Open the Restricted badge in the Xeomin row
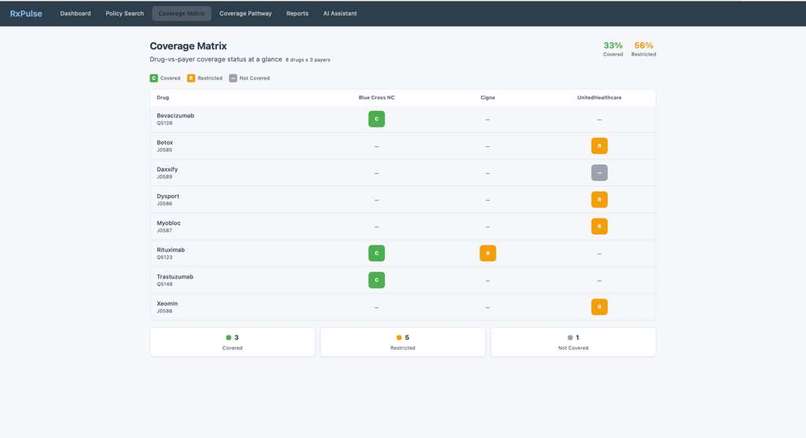The width and height of the screenshot is (806, 438). coord(599,307)
